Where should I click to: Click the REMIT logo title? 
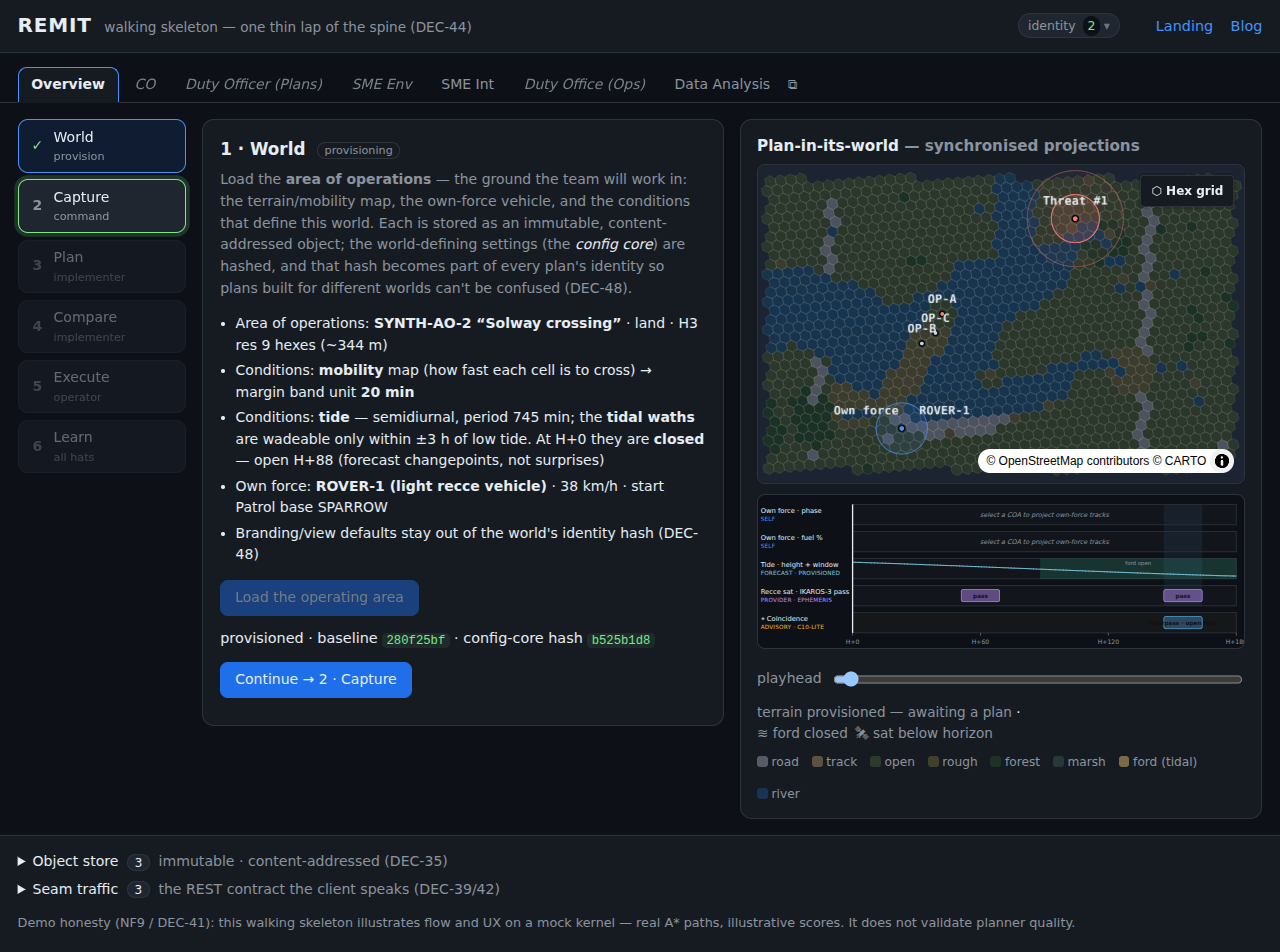[x=55, y=26]
